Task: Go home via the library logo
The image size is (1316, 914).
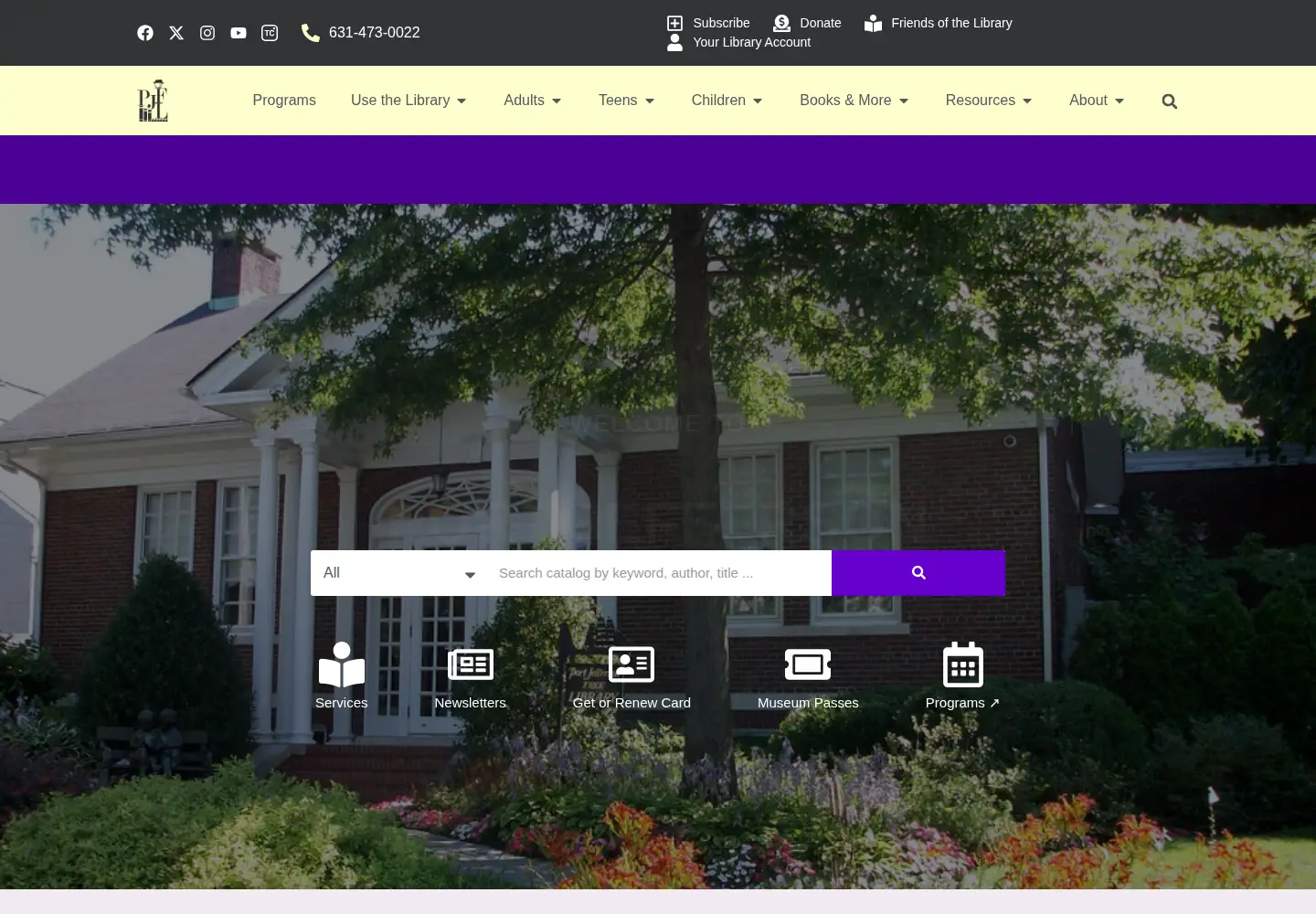Action: (153, 101)
